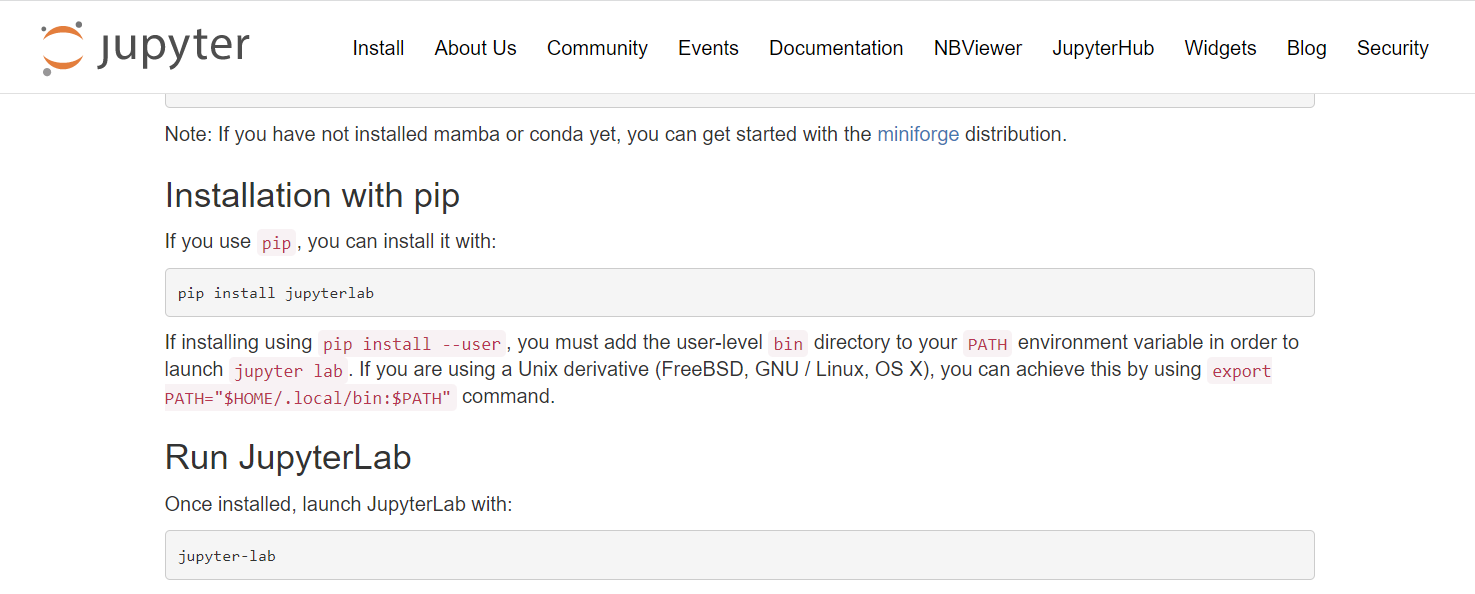Click the 'pip install jupyterlab' code block

click(x=739, y=293)
